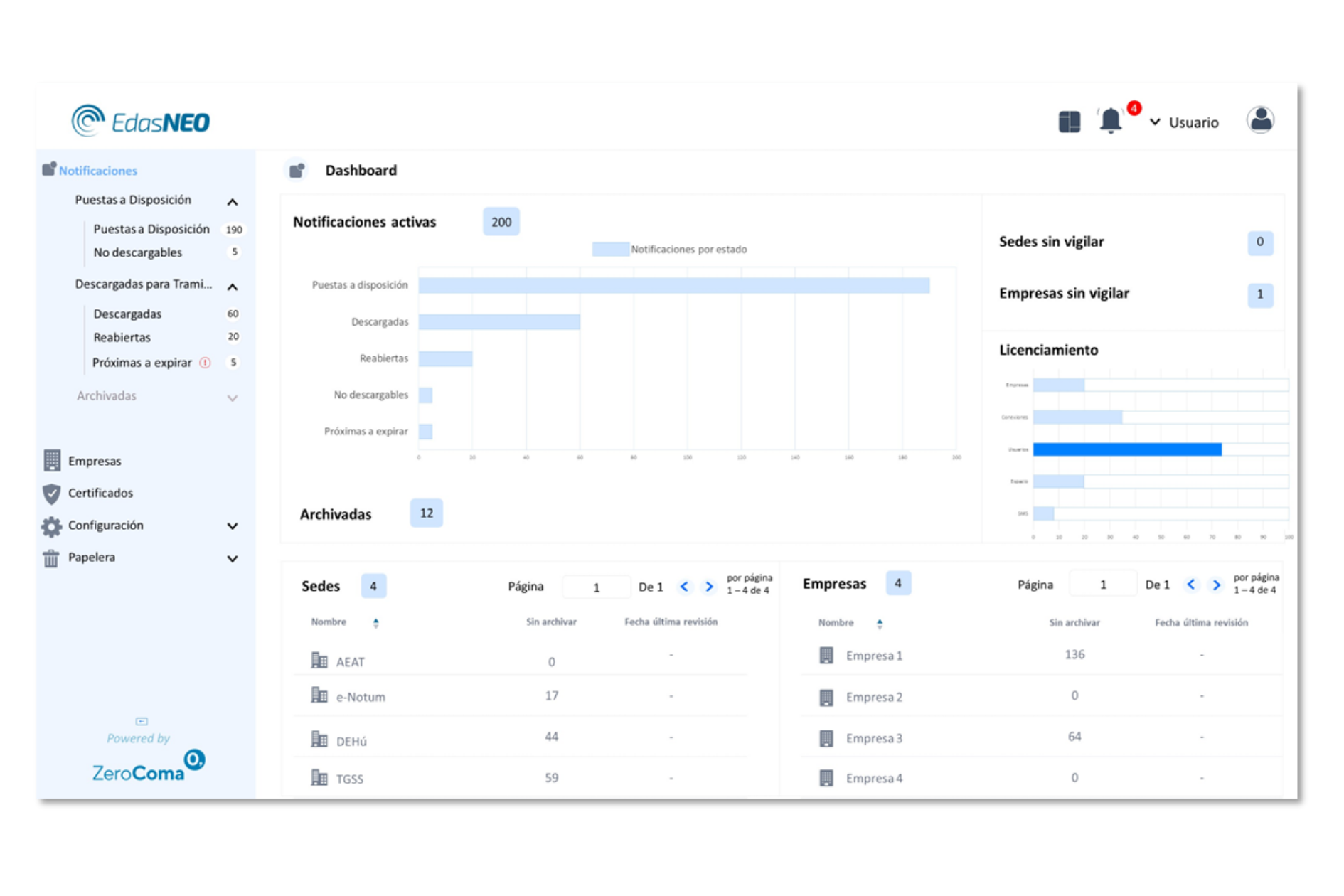Click the notification bell icon

(1110, 121)
